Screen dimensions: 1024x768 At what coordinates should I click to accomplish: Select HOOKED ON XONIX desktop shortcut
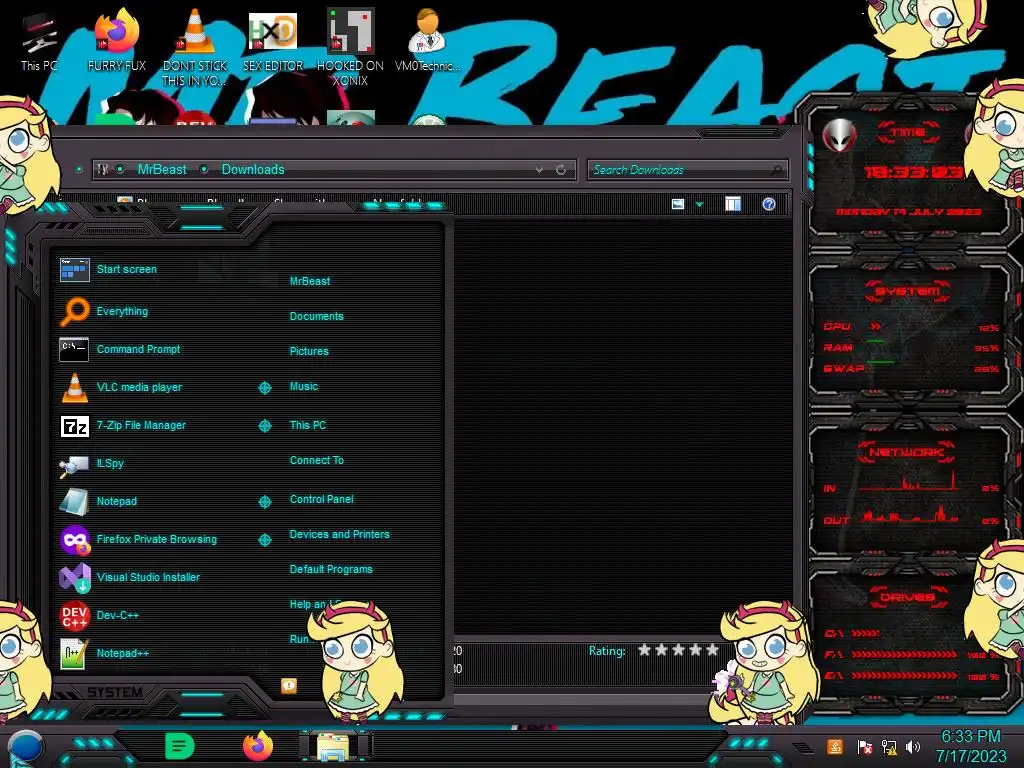coord(350,48)
